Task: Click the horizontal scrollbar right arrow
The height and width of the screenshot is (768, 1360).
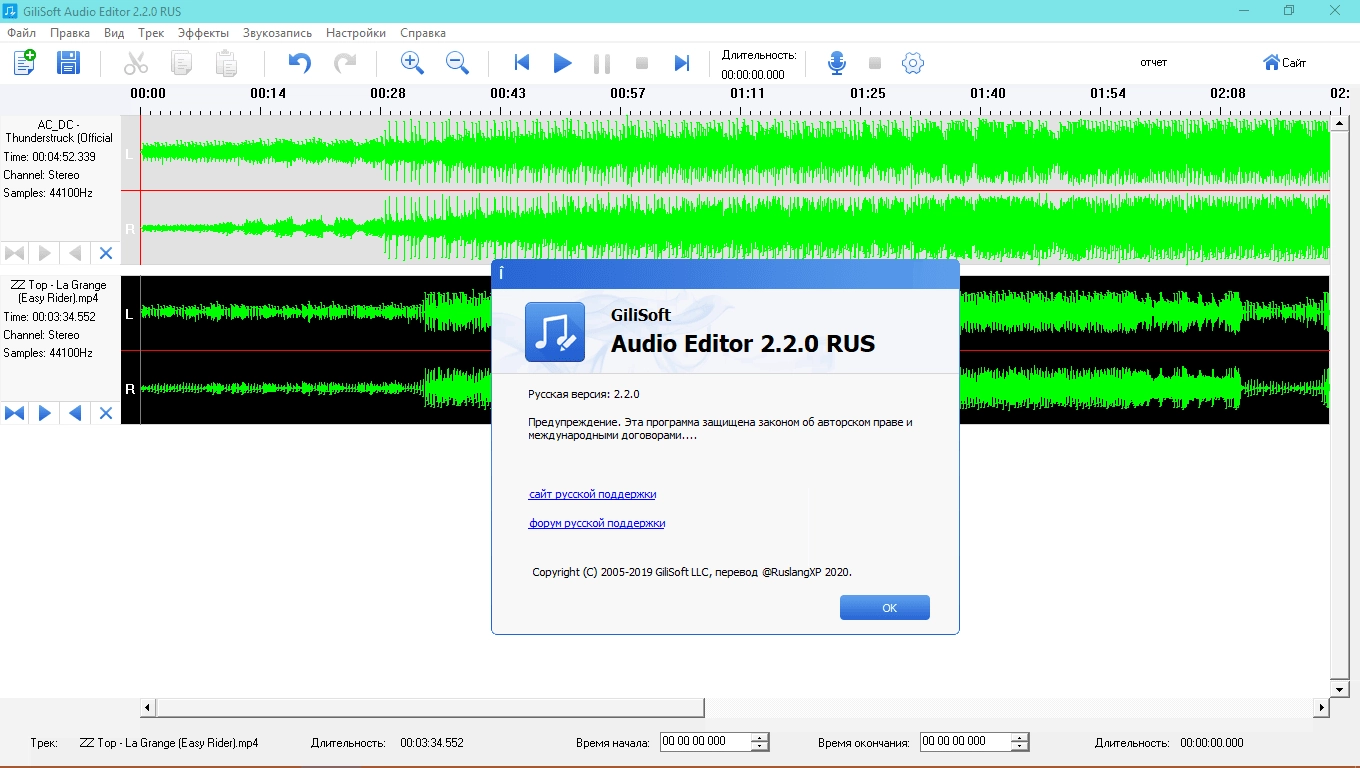Action: [1321, 708]
